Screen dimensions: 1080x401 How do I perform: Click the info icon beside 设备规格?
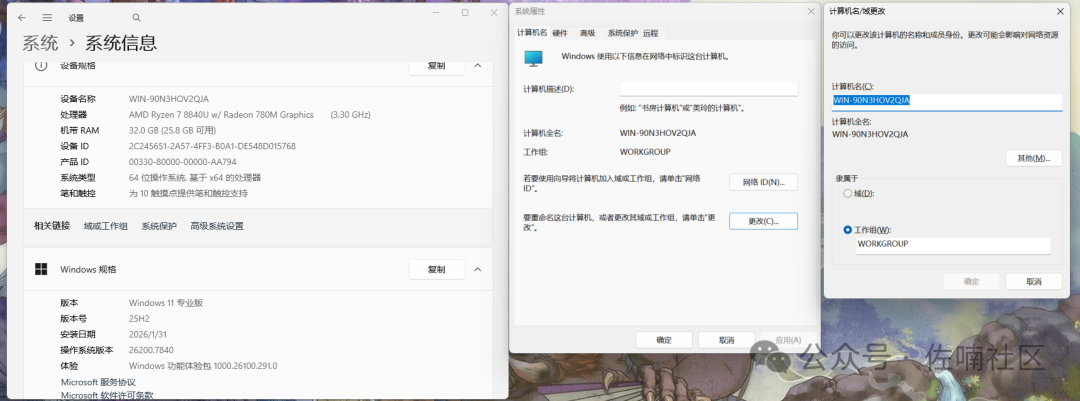[41, 65]
